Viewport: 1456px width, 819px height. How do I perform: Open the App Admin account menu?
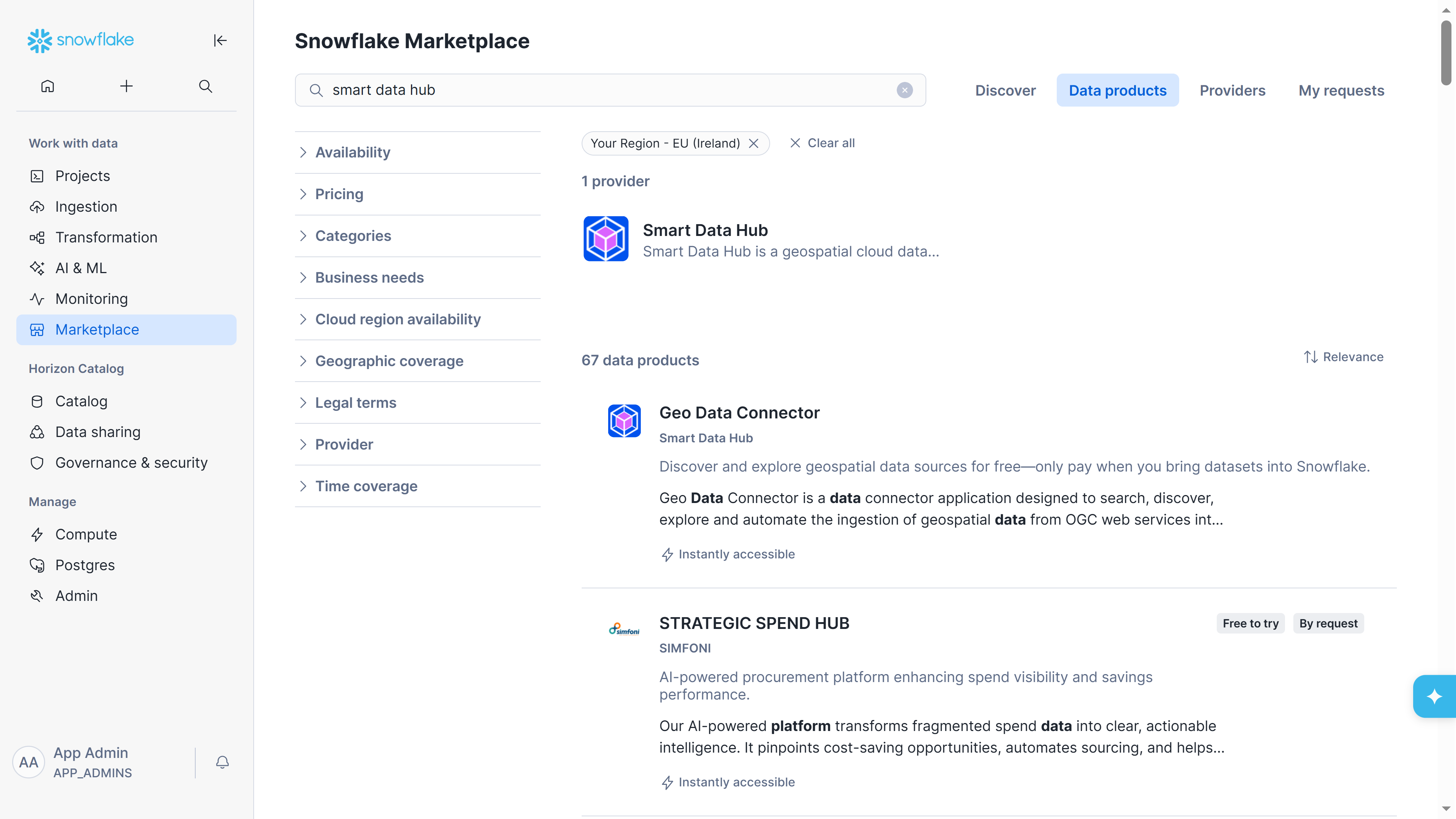(93, 762)
